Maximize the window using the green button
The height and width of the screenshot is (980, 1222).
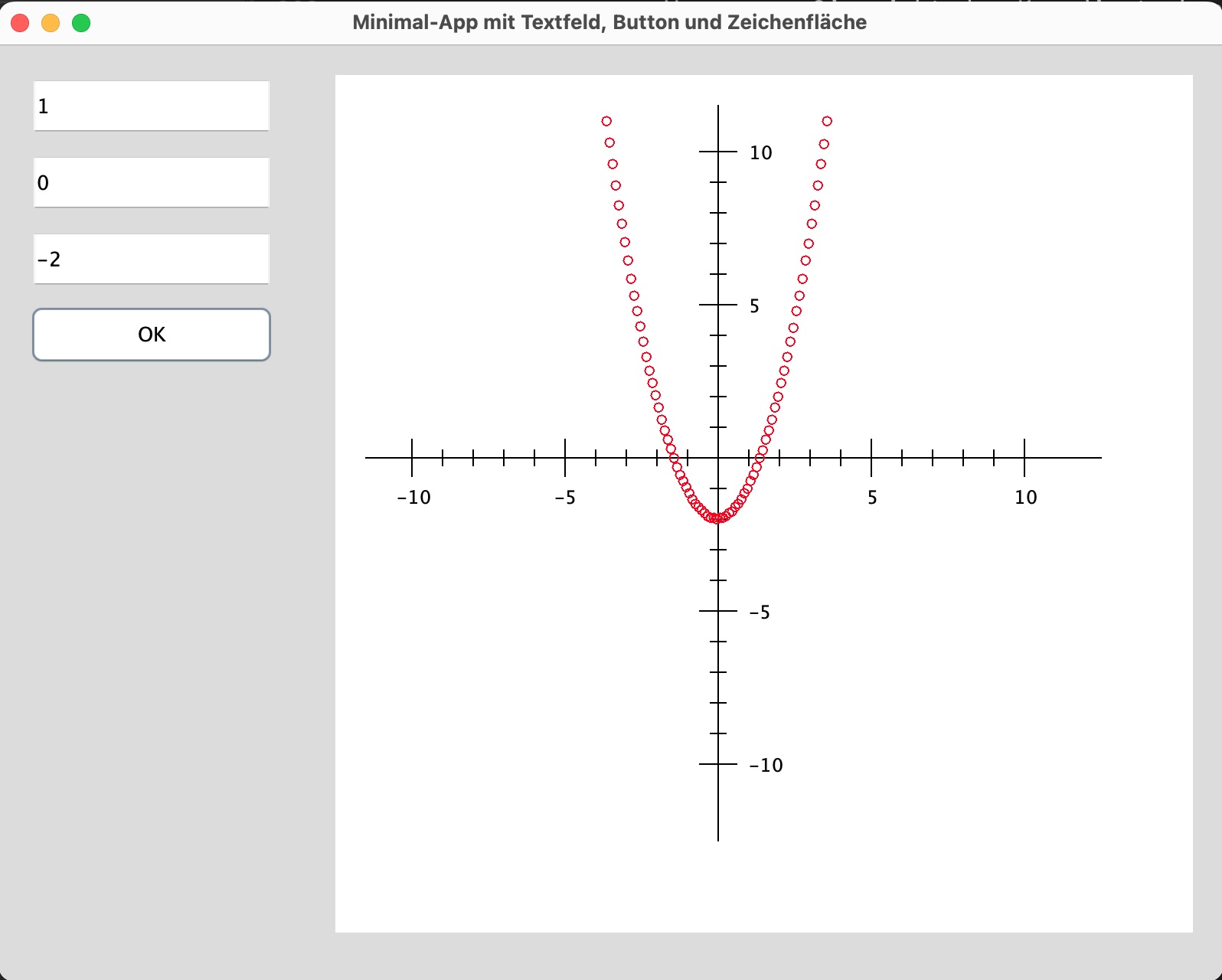pos(81,23)
